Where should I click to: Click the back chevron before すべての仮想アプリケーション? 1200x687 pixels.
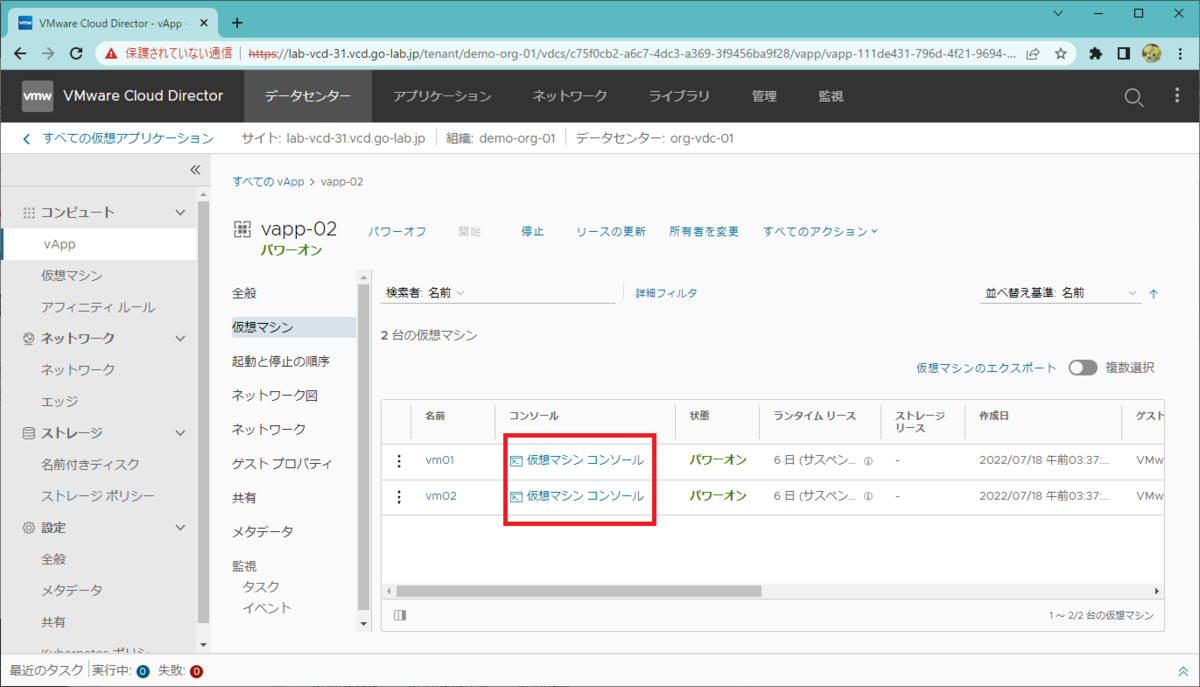[27, 139]
